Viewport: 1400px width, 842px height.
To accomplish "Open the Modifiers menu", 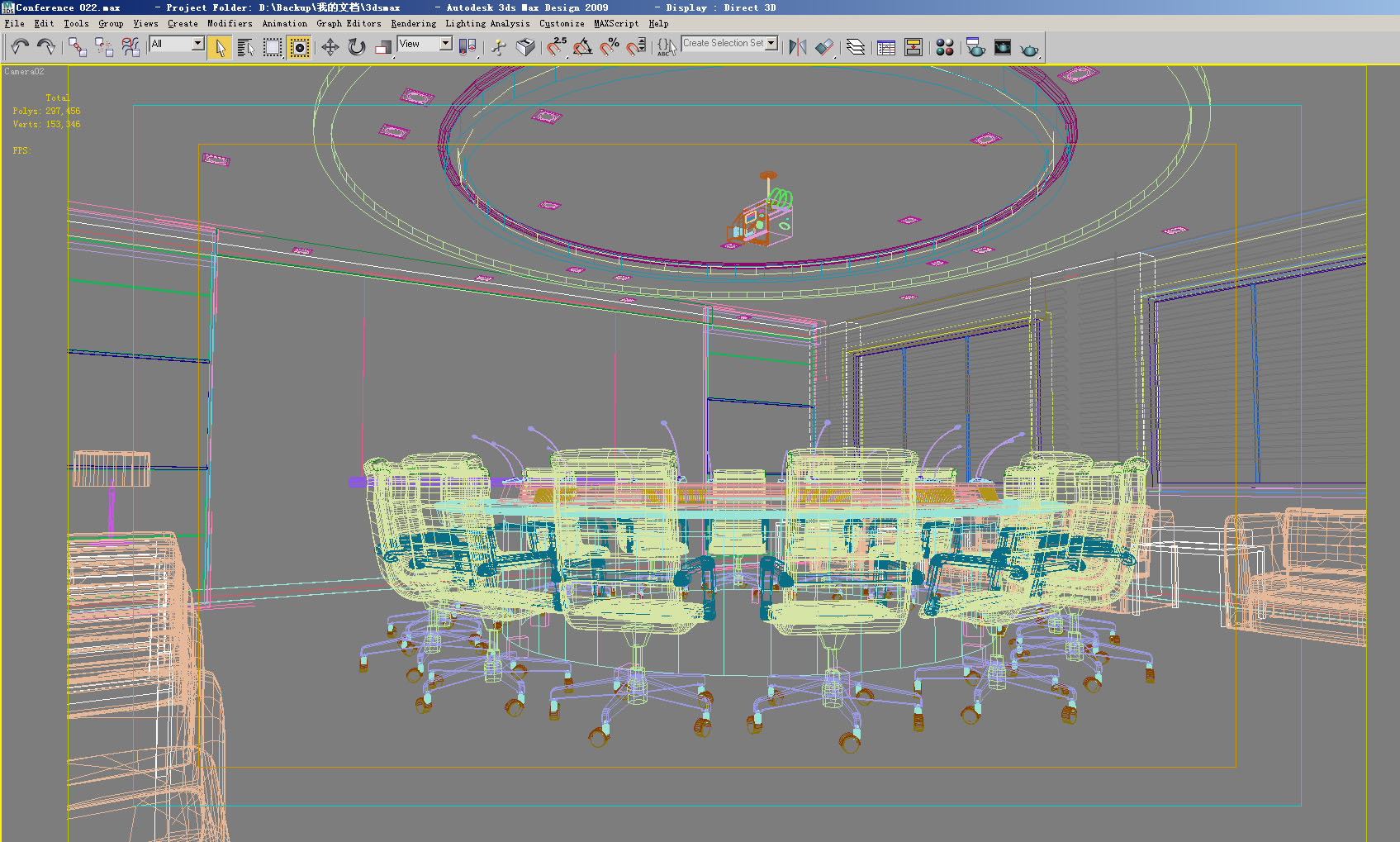I will coord(230,24).
